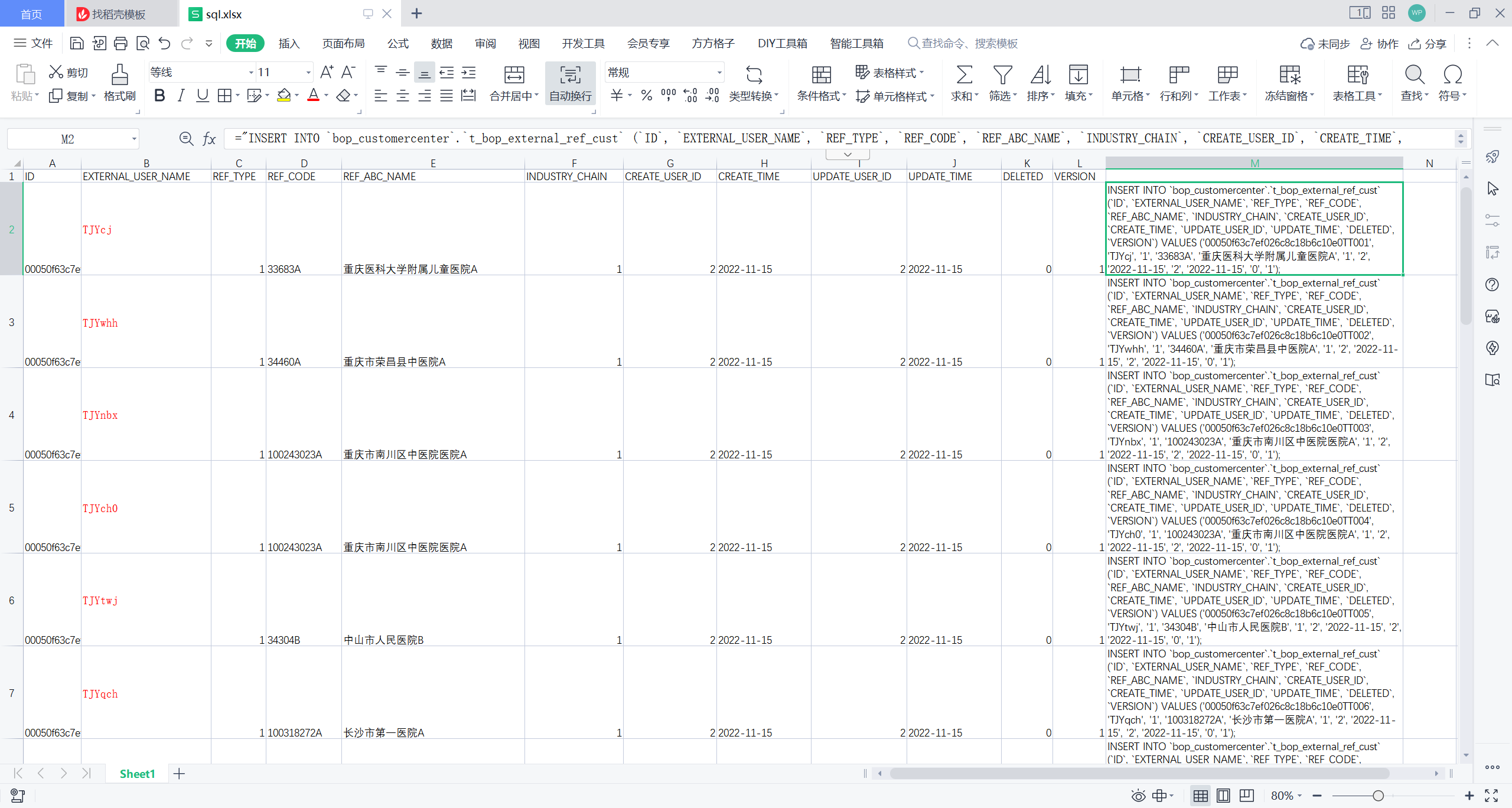Click the zoom slider handle
This screenshot has width=1512, height=808.
coord(1378,796)
